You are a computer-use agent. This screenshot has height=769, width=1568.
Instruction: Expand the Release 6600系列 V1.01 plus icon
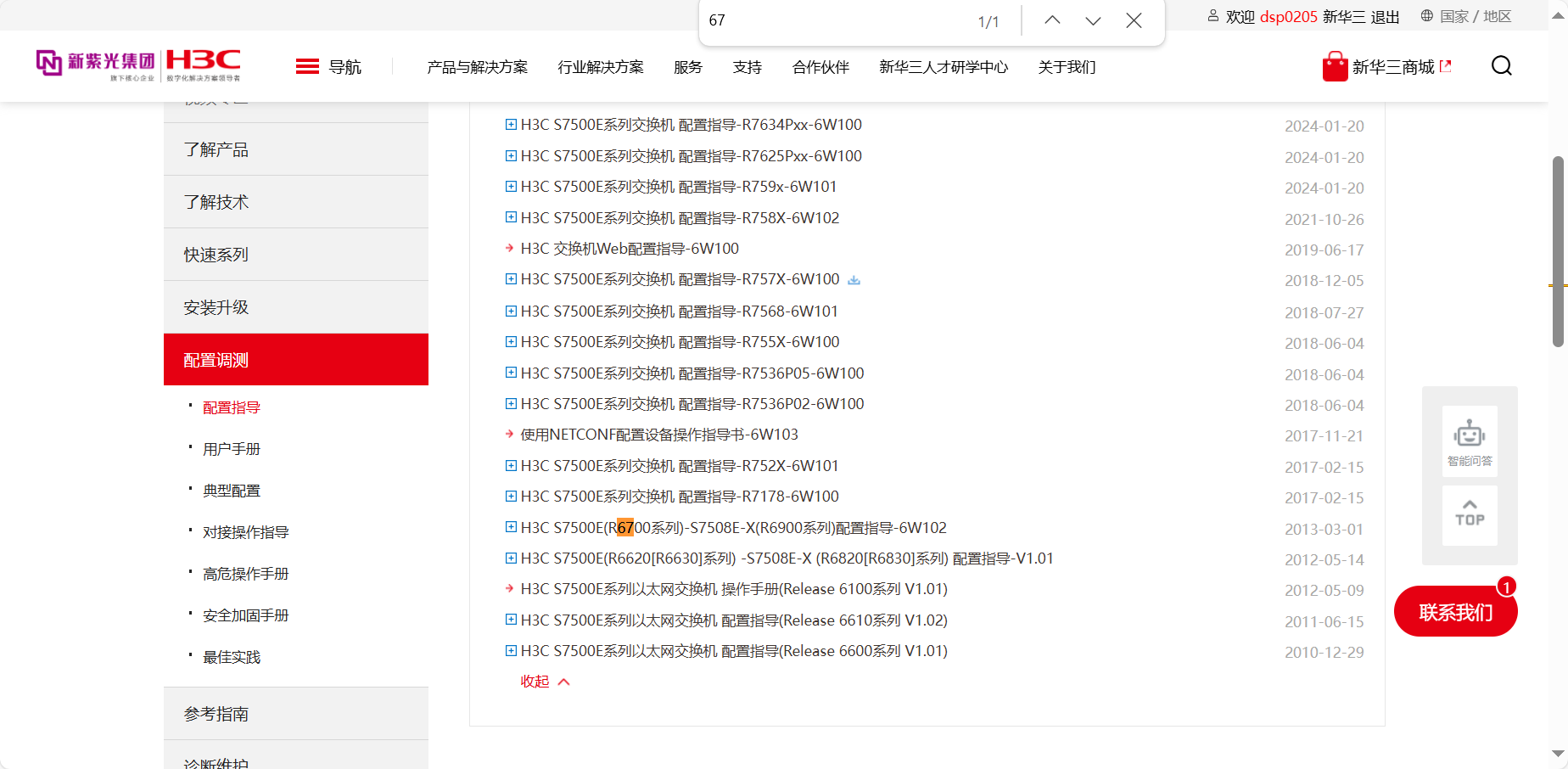pos(511,651)
